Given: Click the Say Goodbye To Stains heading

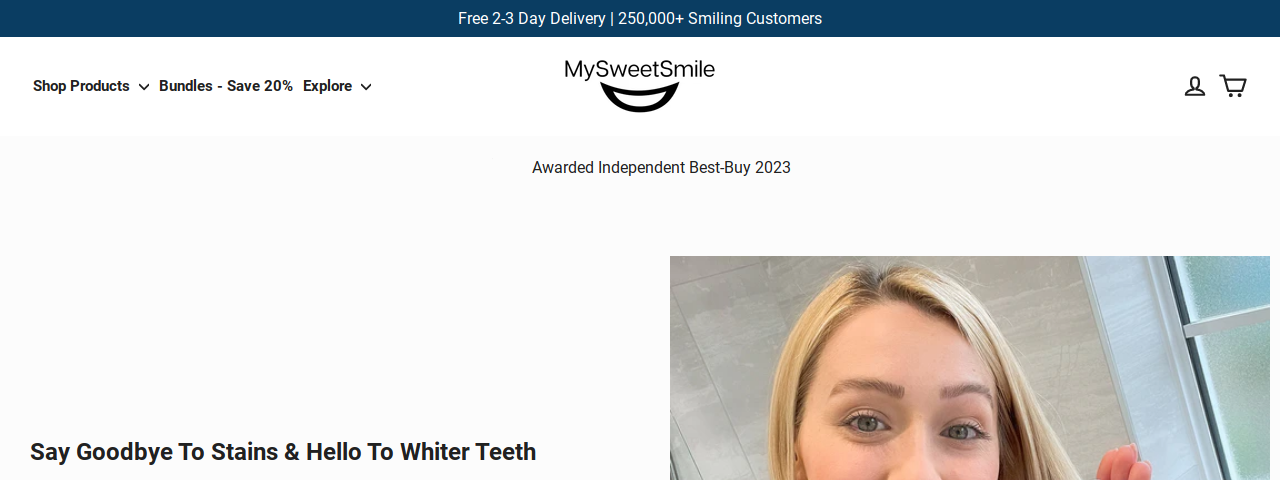Looking at the screenshot, I should point(283,452).
